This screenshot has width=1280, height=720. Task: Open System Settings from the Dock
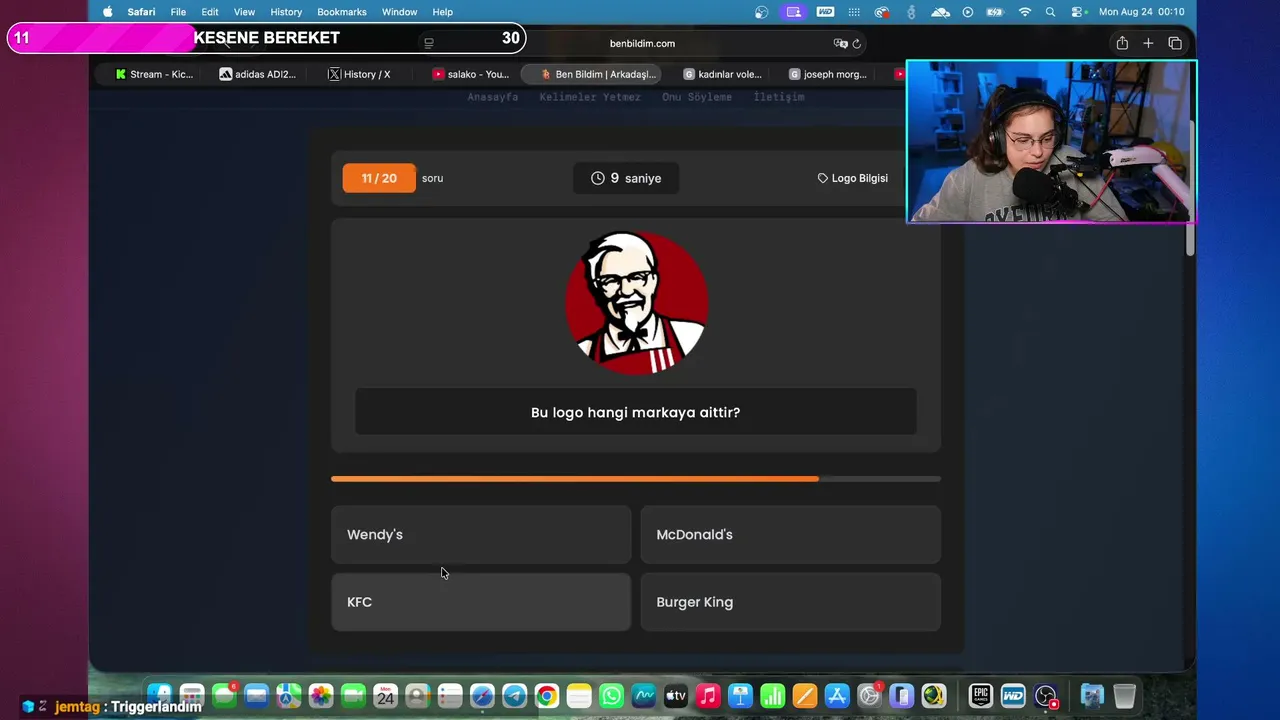coord(869,696)
